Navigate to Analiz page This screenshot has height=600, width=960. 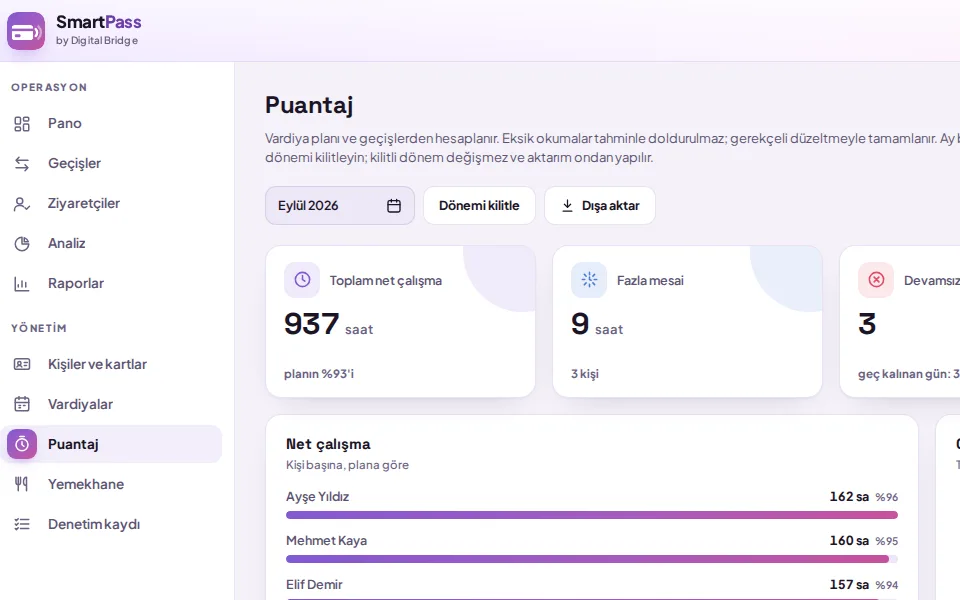tap(111, 244)
